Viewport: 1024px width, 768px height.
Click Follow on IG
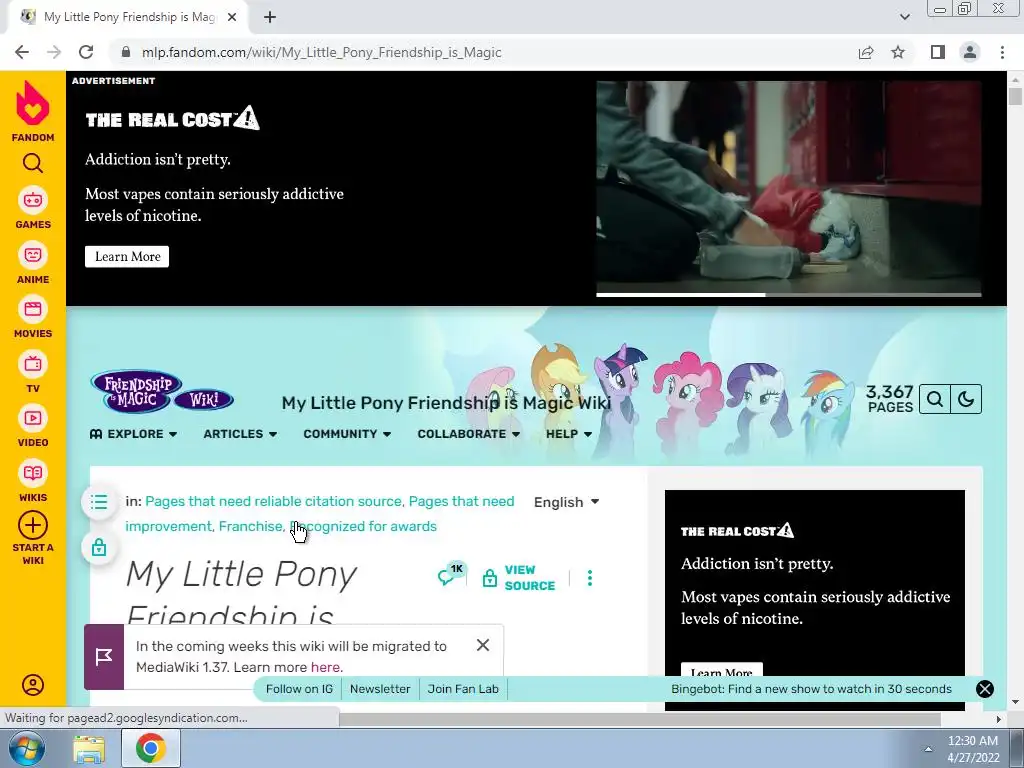click(299, 689)
